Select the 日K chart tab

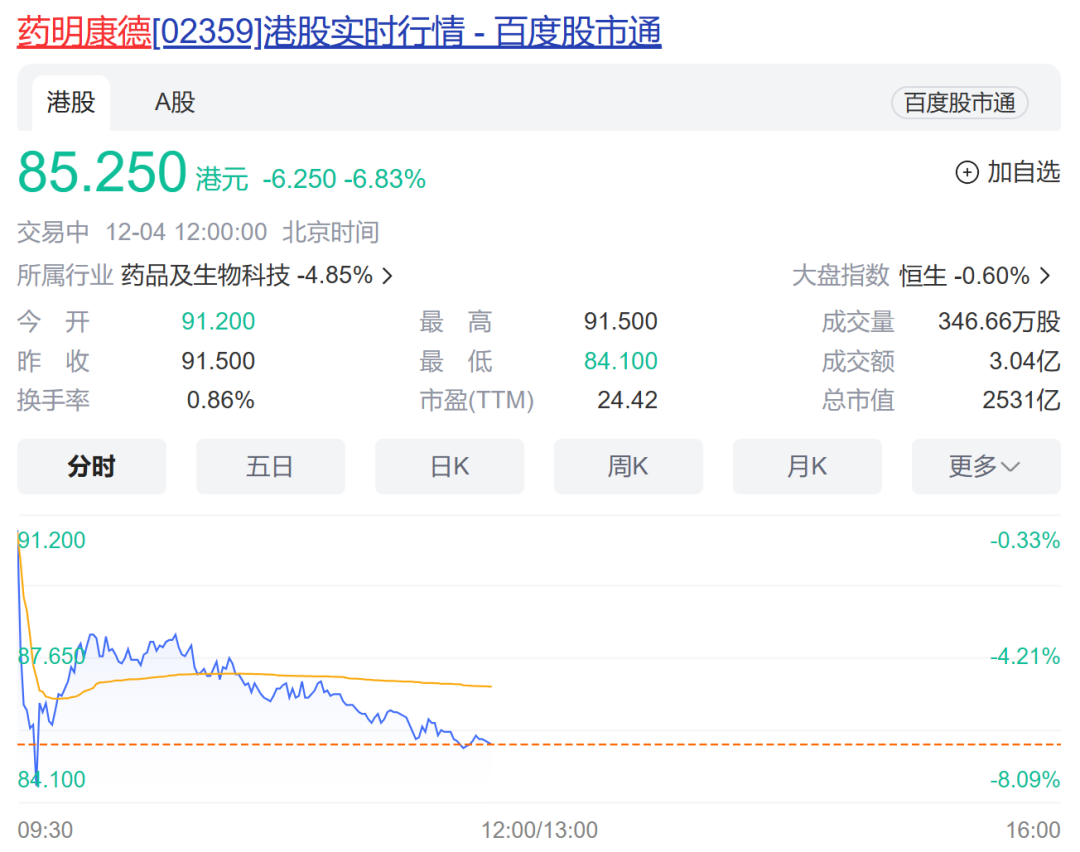point(449,466)
